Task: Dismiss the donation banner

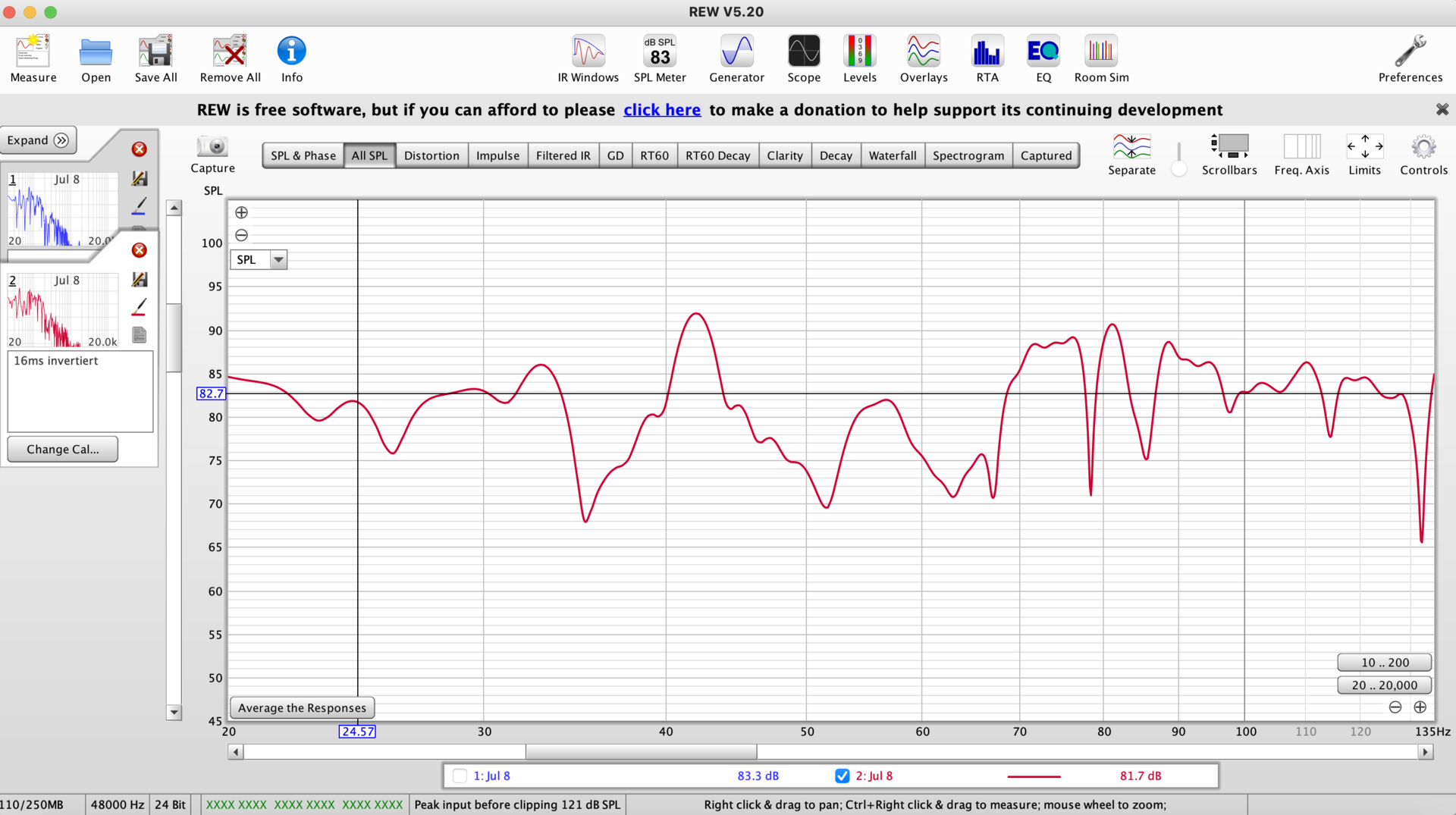Action: pos(1442,110)
